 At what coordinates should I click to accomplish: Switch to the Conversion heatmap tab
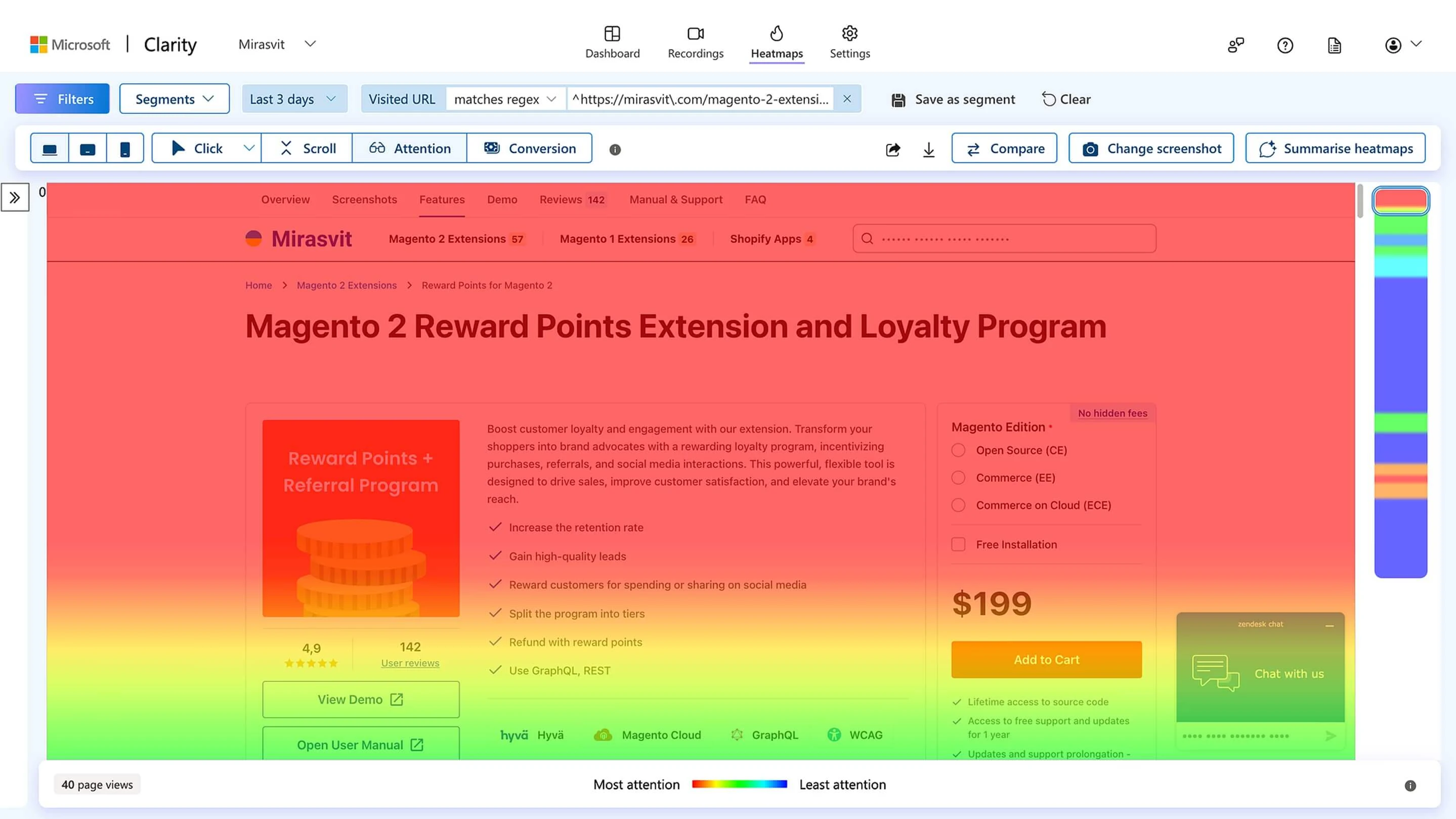tap(529, 148)
